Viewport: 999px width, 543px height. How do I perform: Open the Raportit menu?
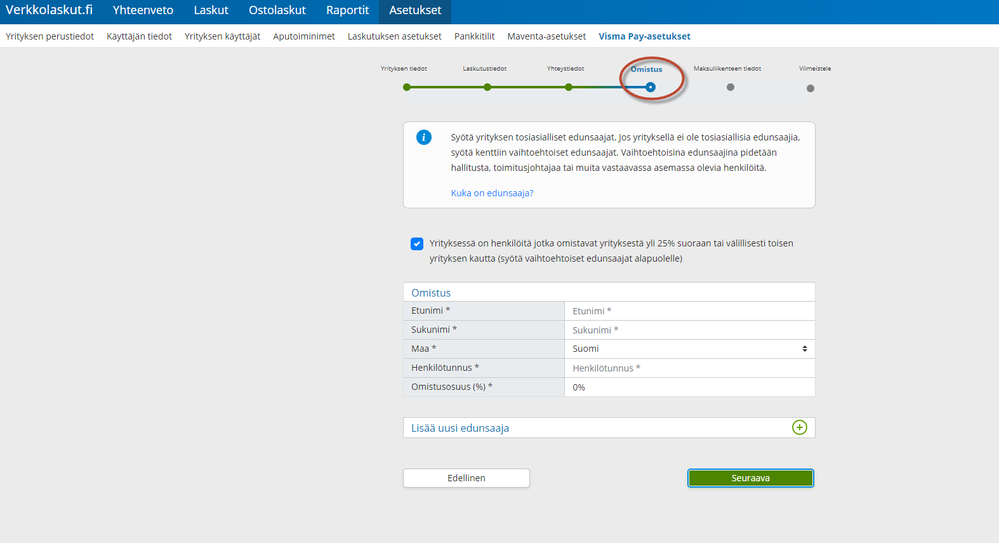(349, 11)
